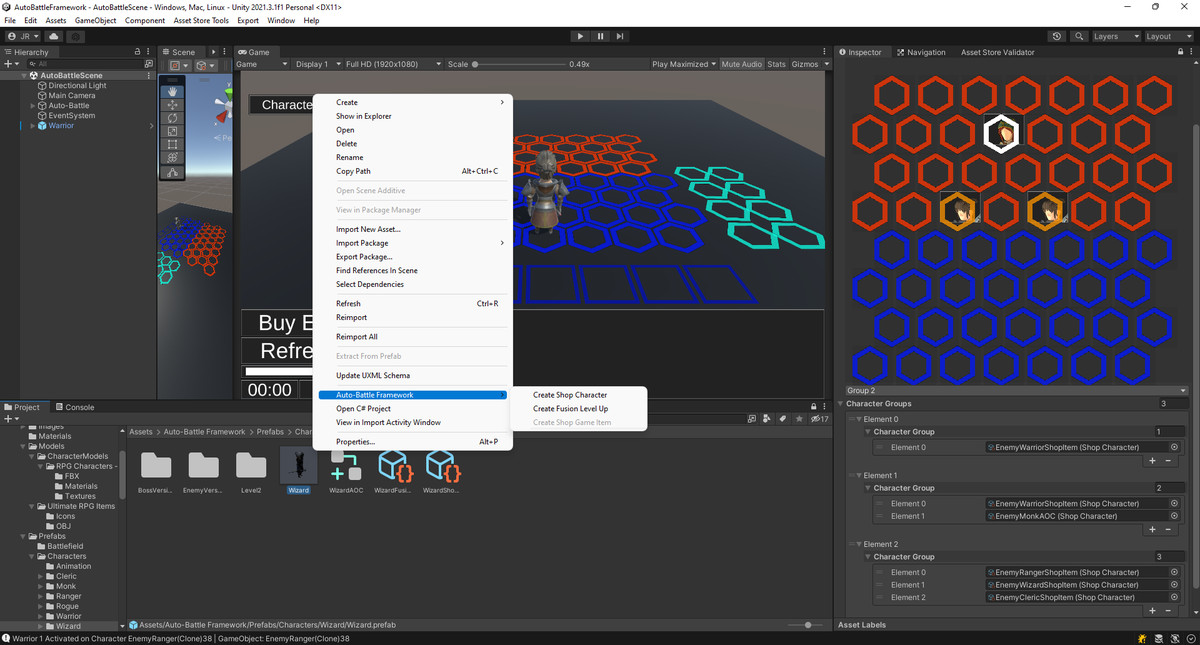Open the Layout dropdown

pyautogui.click(x=1169, y=36)
